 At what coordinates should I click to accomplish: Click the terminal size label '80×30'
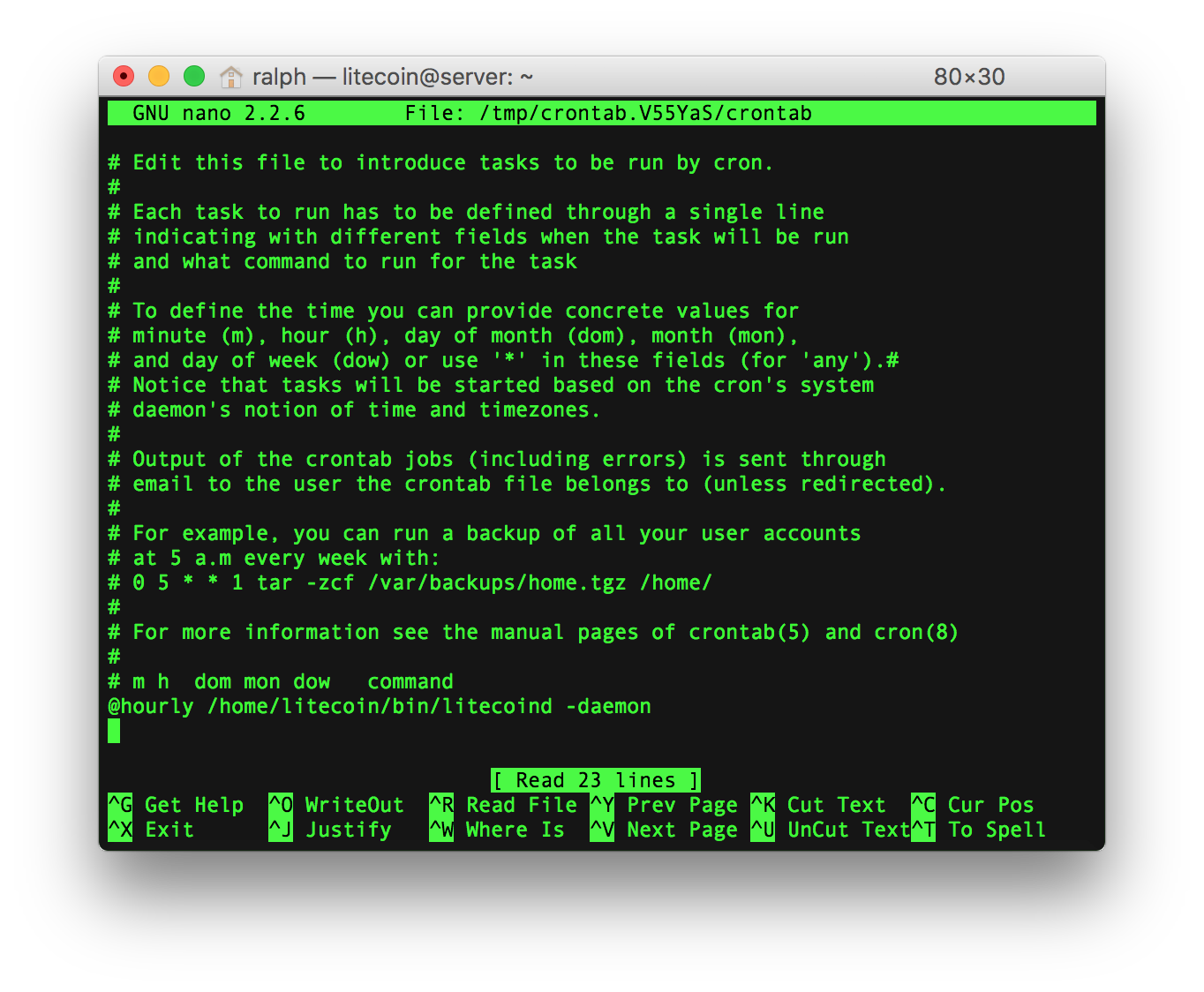coord(969,77)
